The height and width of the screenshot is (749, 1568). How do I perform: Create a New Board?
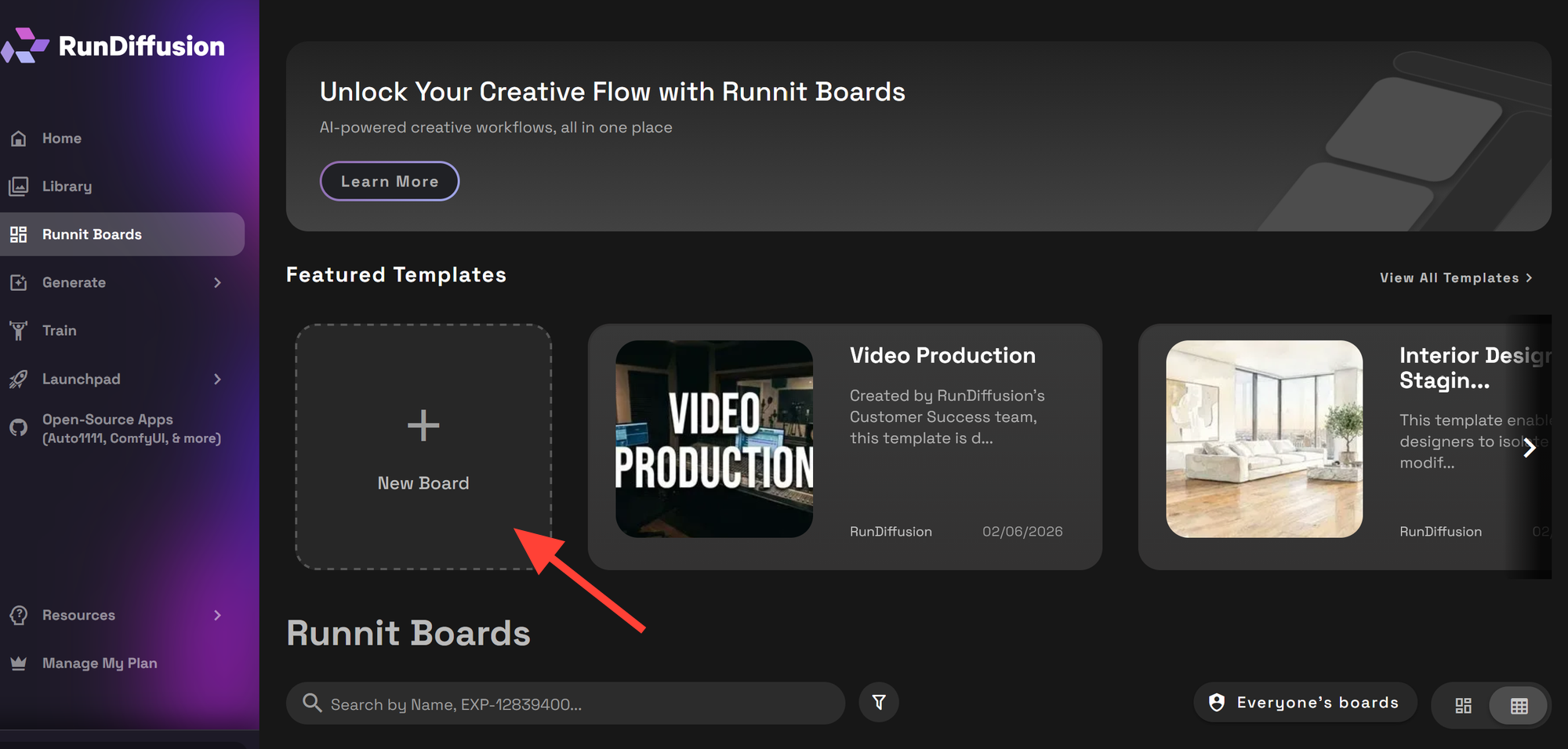click(423, 447)
